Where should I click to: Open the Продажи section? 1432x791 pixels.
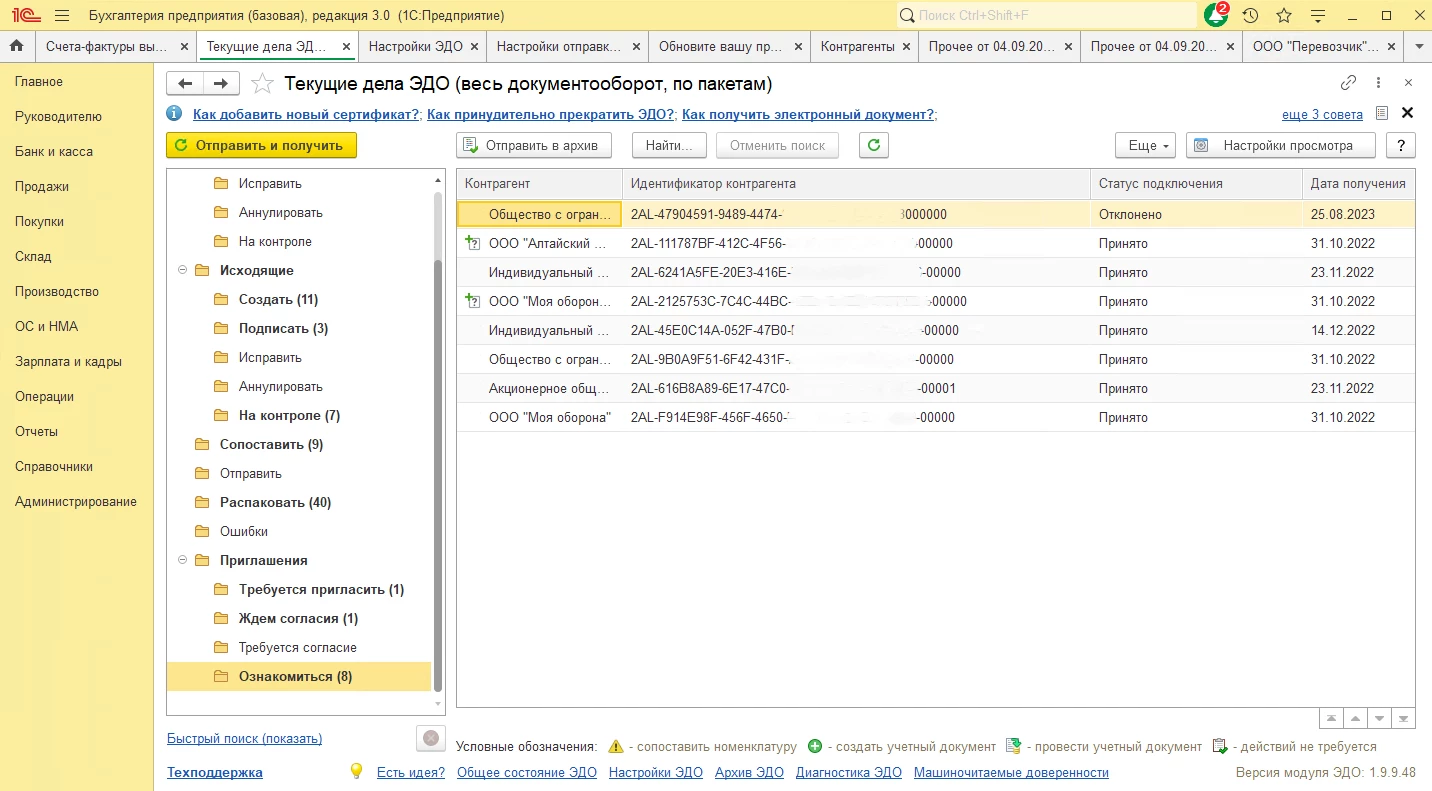42,187
